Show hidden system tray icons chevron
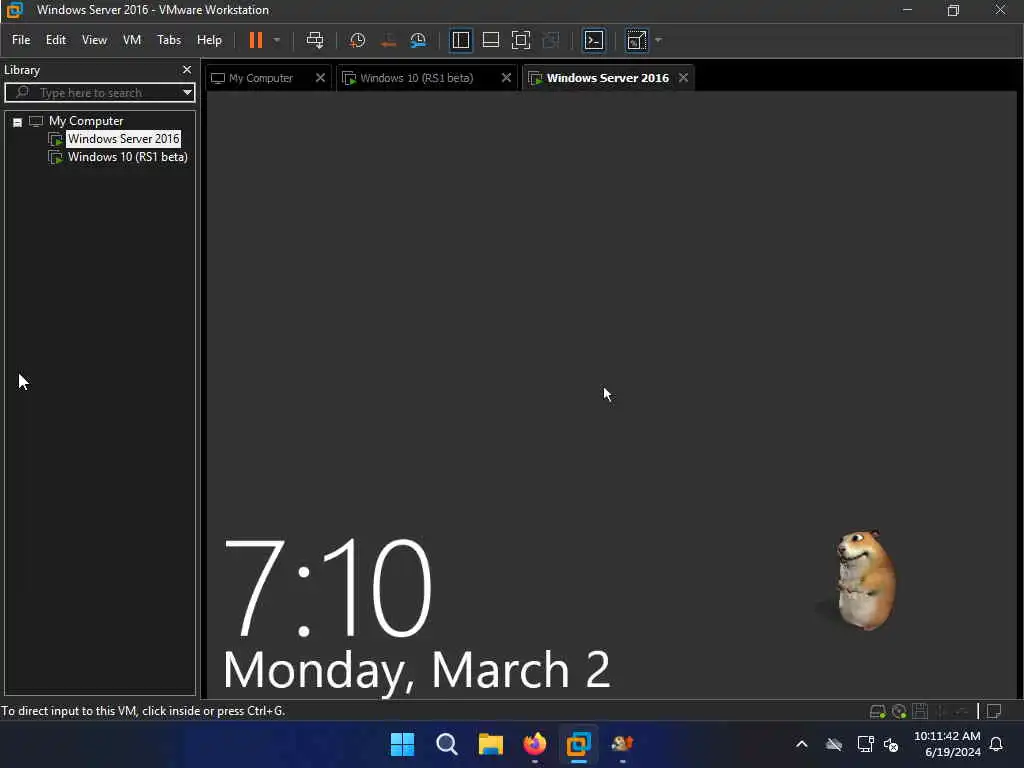1024x768 pixels. (x=802, y=744)
